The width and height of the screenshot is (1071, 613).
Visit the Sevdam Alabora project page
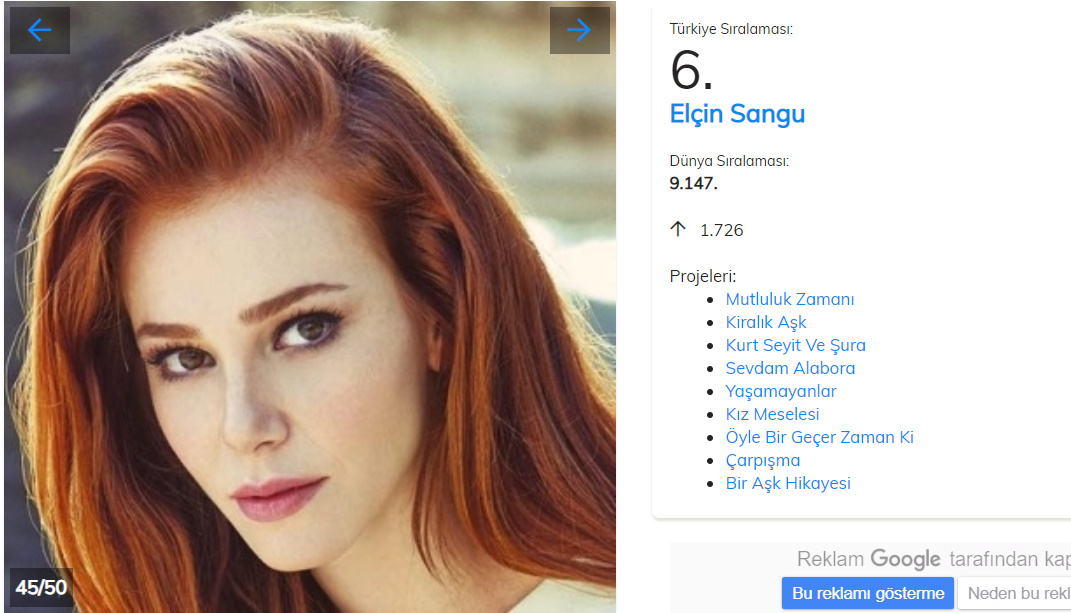coord(790,368)
